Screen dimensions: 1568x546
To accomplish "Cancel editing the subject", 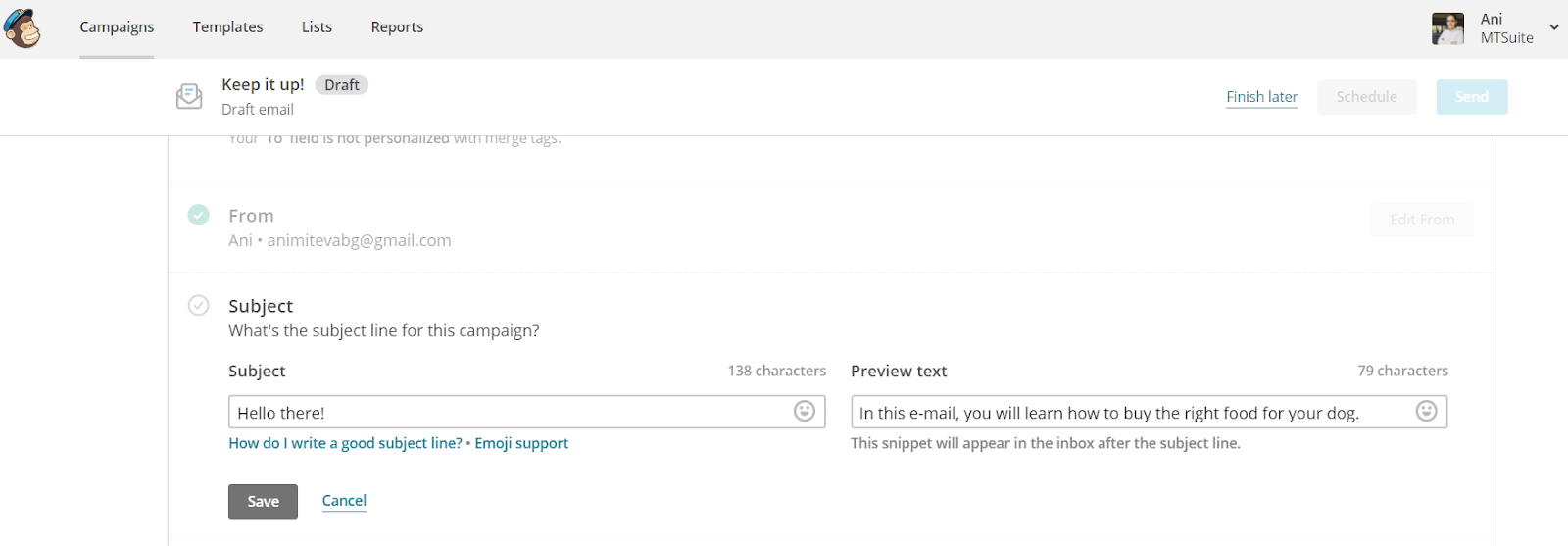I will pos(344,501).
